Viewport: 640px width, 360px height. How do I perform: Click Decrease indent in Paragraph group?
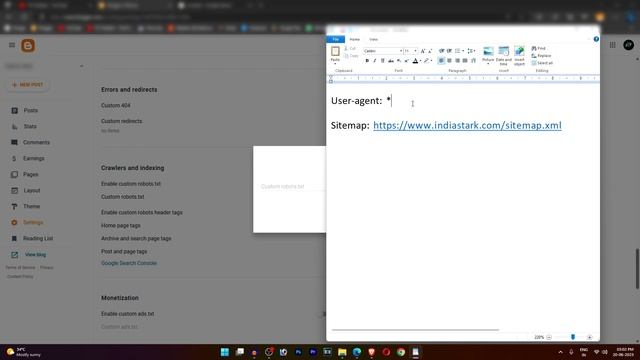441,51
